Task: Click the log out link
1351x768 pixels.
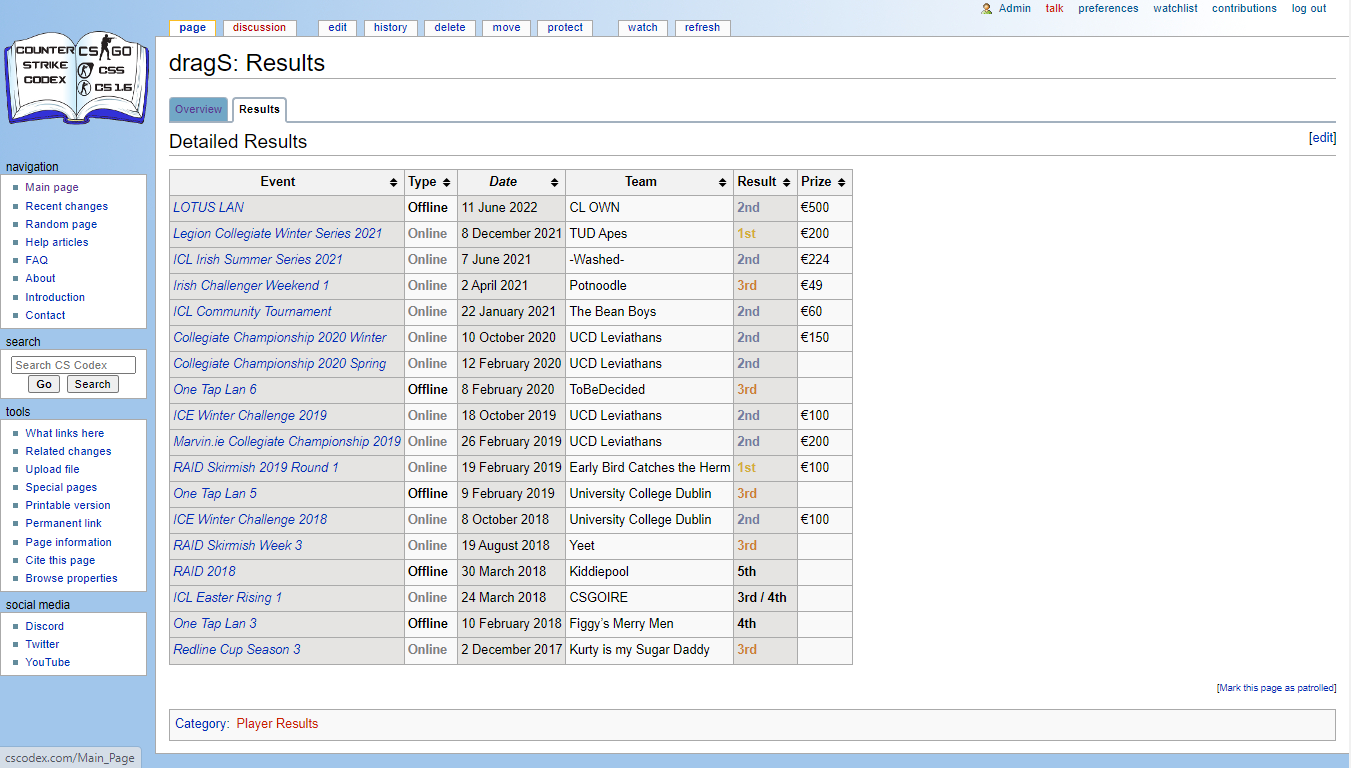Action: [x=1308, y=9]
